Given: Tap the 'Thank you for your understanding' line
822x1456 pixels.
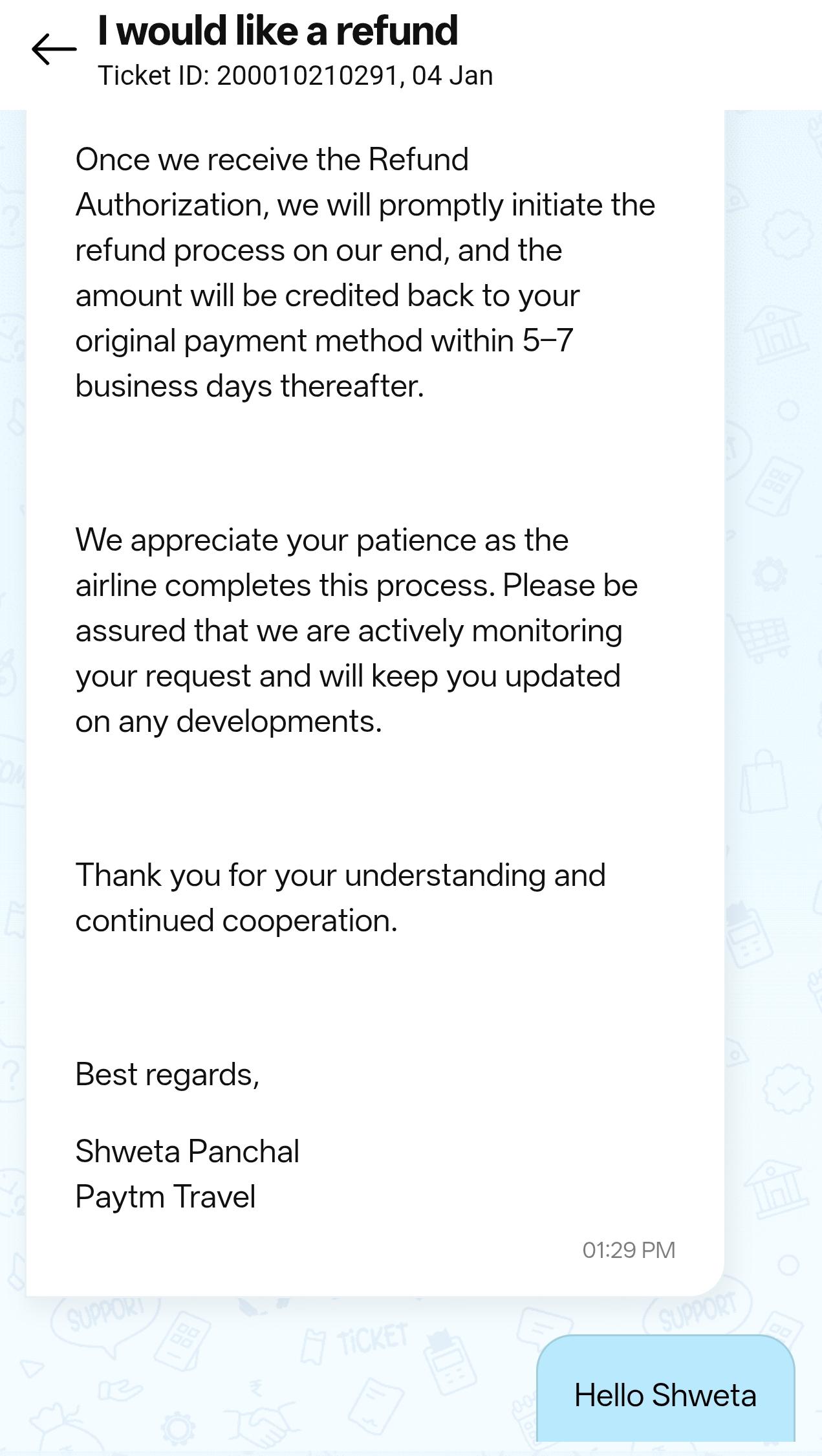Looking at the screenshot, I should click(340, 875).
